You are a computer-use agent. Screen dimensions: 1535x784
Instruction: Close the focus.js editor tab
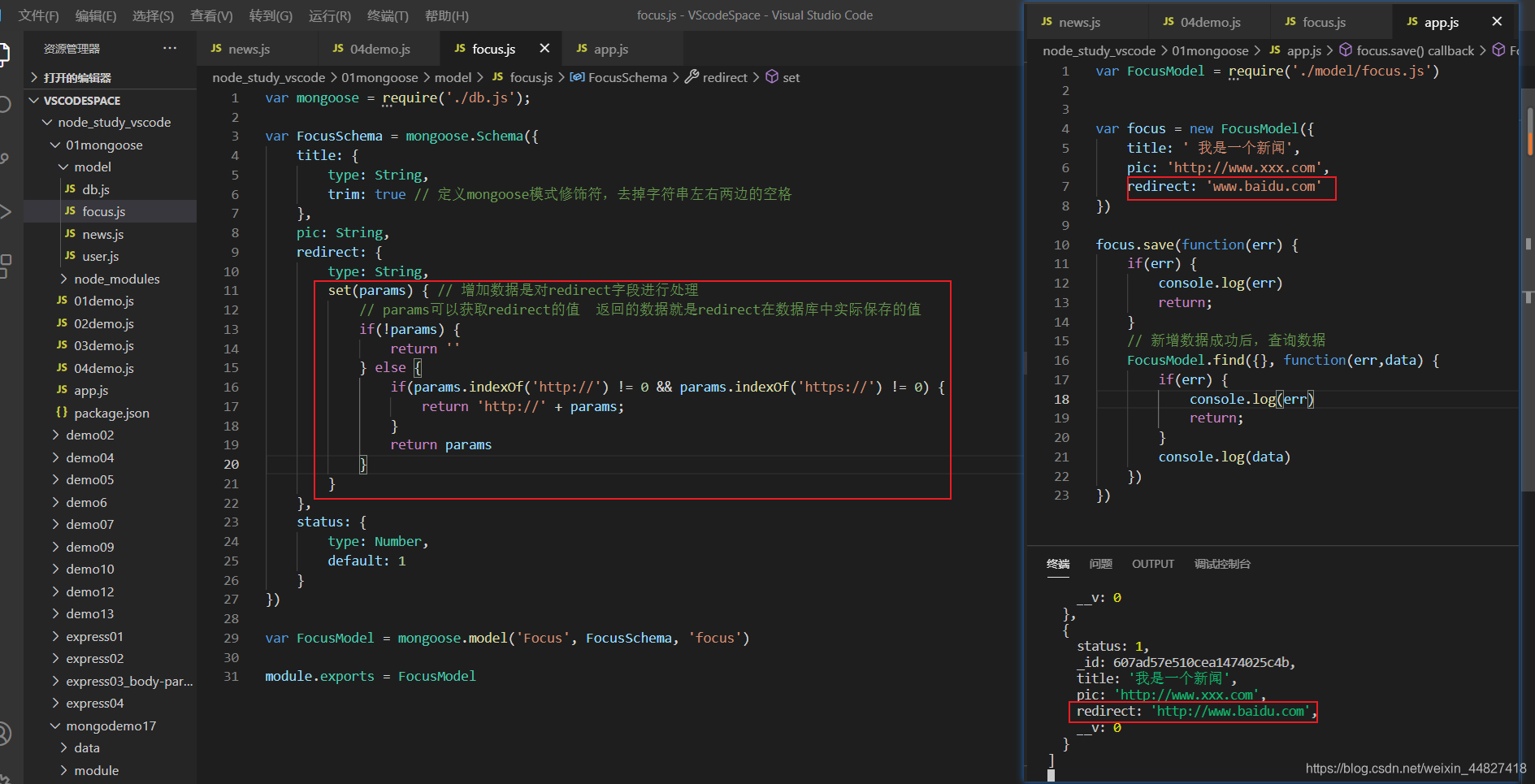544,49
